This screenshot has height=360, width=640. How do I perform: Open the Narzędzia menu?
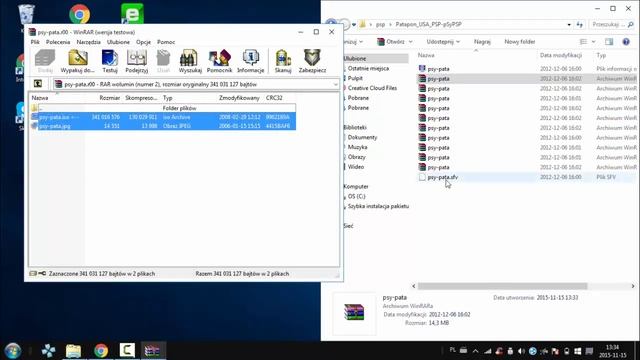tap(89, 42)
